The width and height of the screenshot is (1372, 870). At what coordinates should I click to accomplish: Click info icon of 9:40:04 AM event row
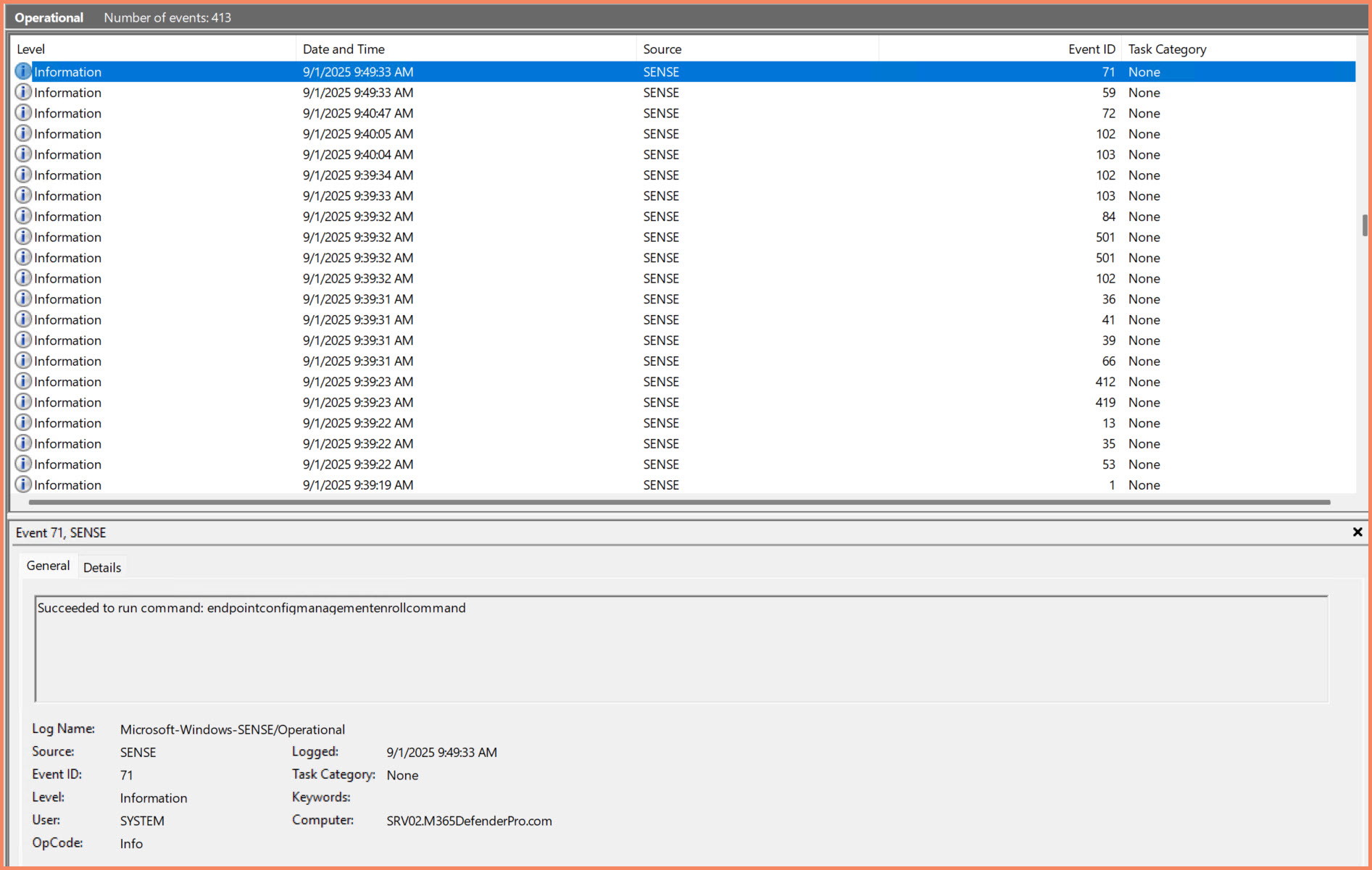pos(23,154)
